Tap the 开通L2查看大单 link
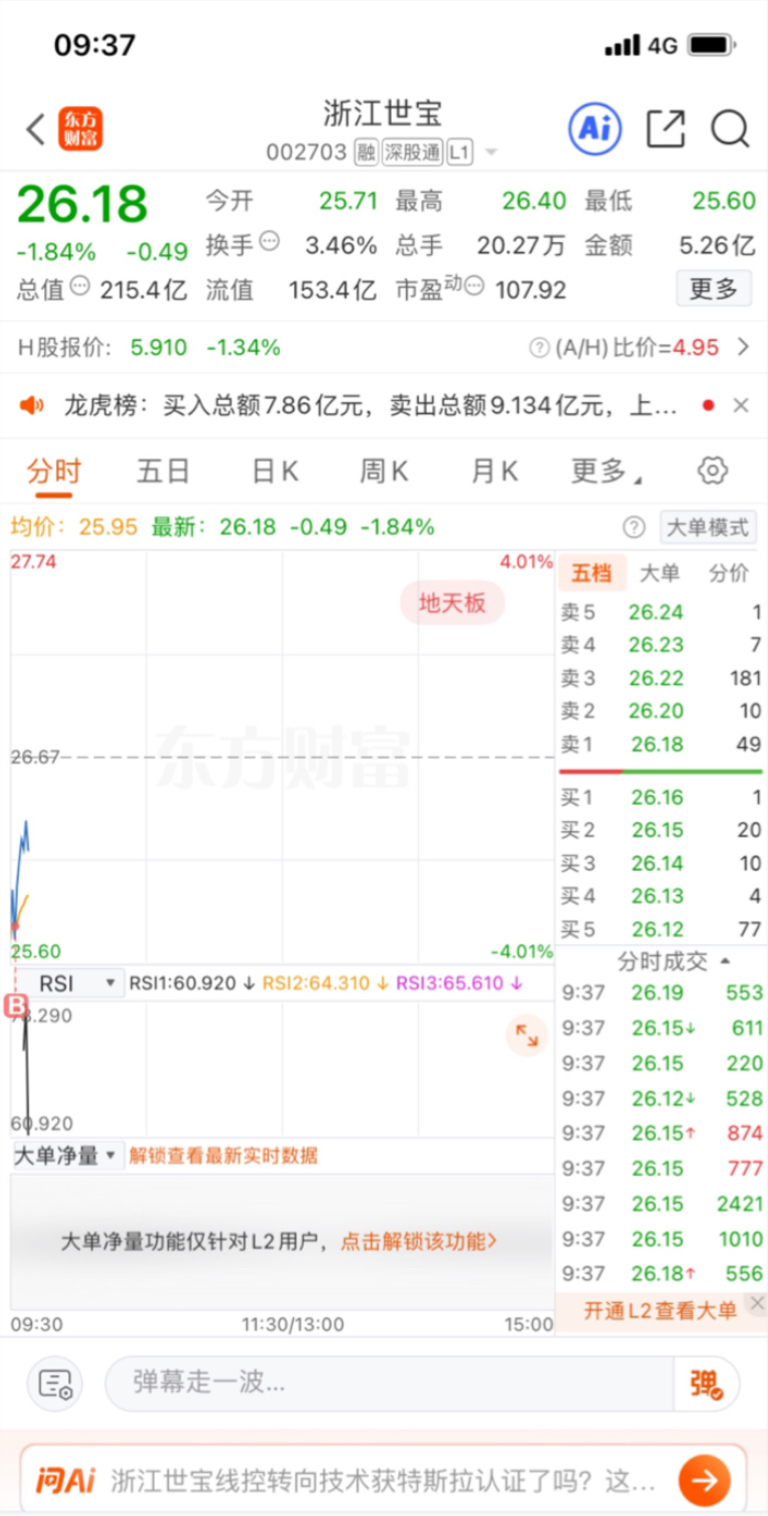The height and width of the screenshot is (1516, 768). pos(660,1311)
